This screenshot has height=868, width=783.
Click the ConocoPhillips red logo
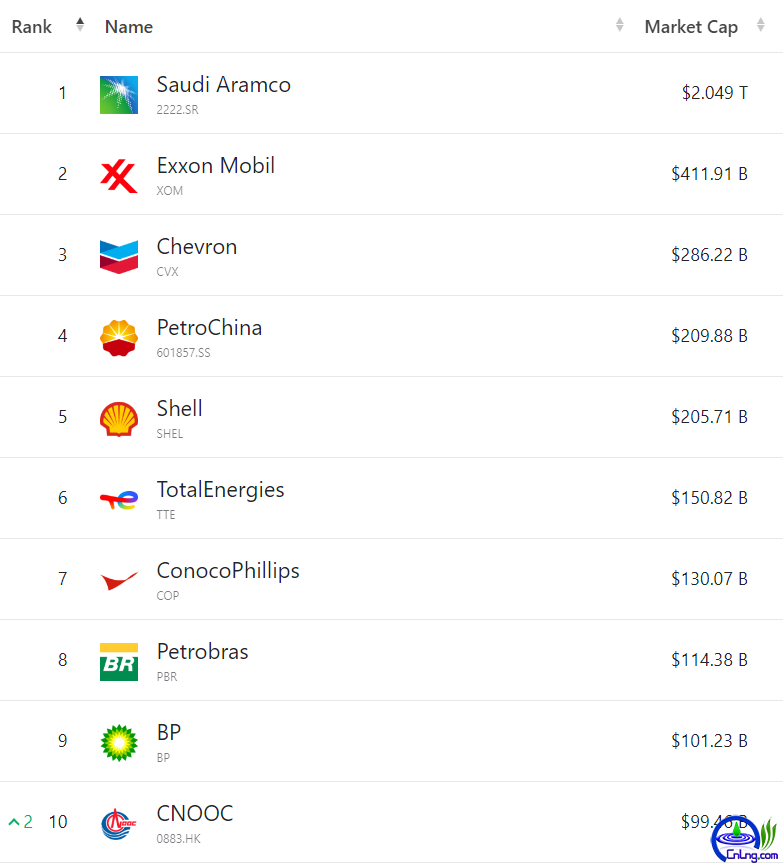pyautogui.click(x=119, y=581)
